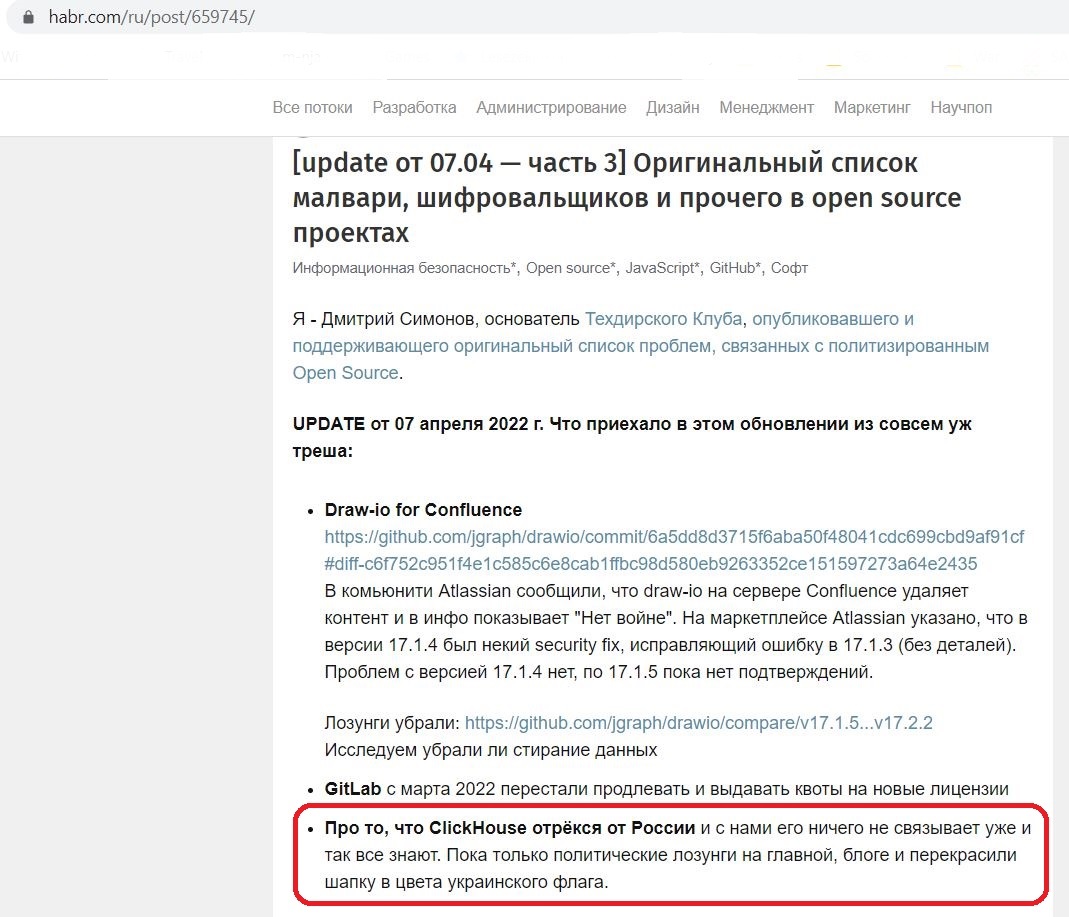
Task: Follow the Техдирского Клуба link
Action: (663, 319)
